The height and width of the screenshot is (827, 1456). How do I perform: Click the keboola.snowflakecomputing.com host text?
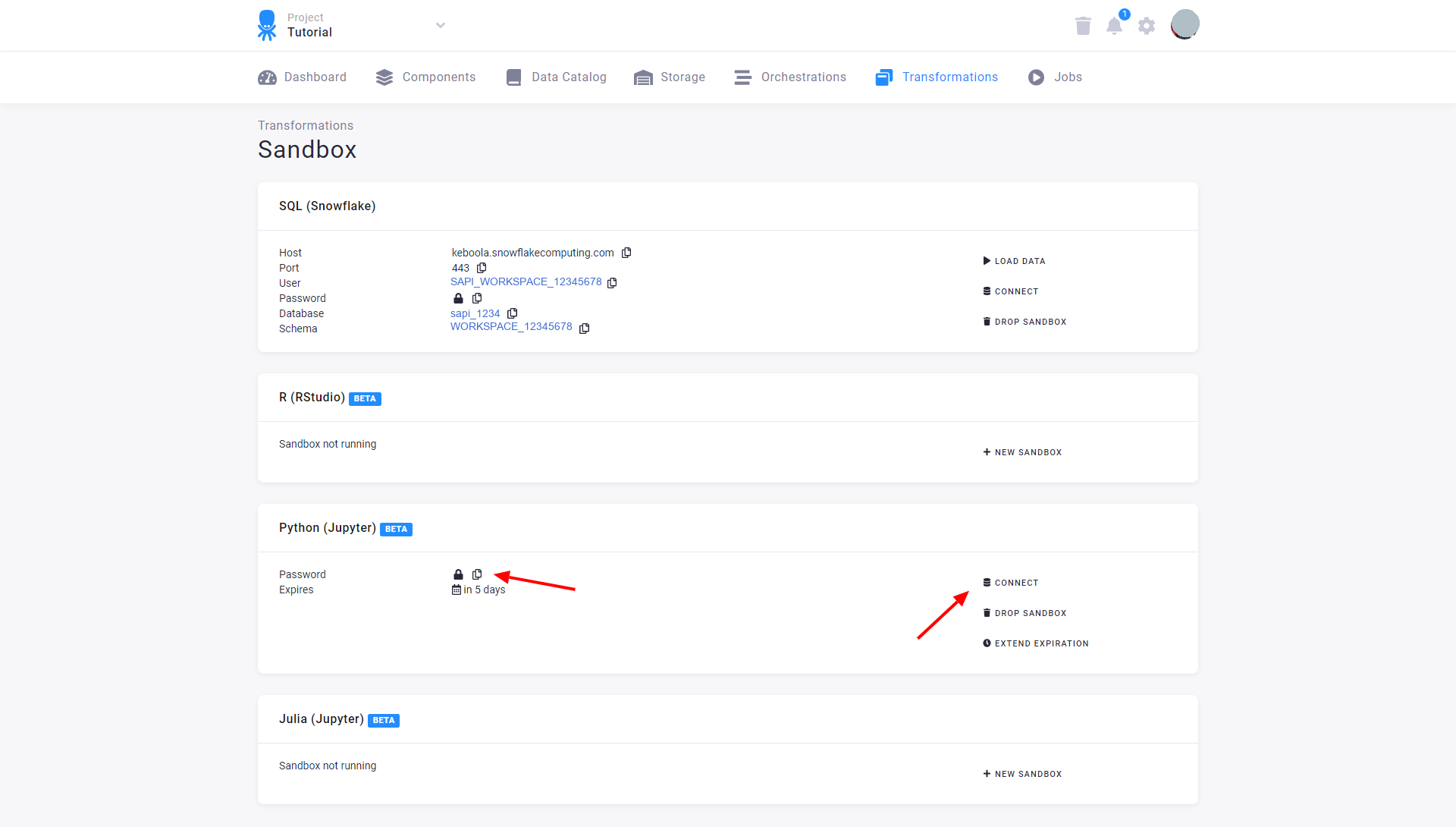533,253
